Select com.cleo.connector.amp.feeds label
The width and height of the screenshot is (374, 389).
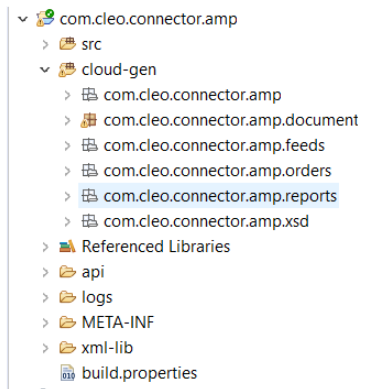pyautogui.click(x=214, y=146)
